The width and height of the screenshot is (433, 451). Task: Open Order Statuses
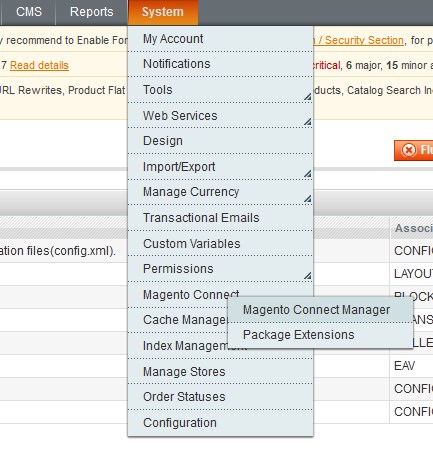tap(220, 397)
